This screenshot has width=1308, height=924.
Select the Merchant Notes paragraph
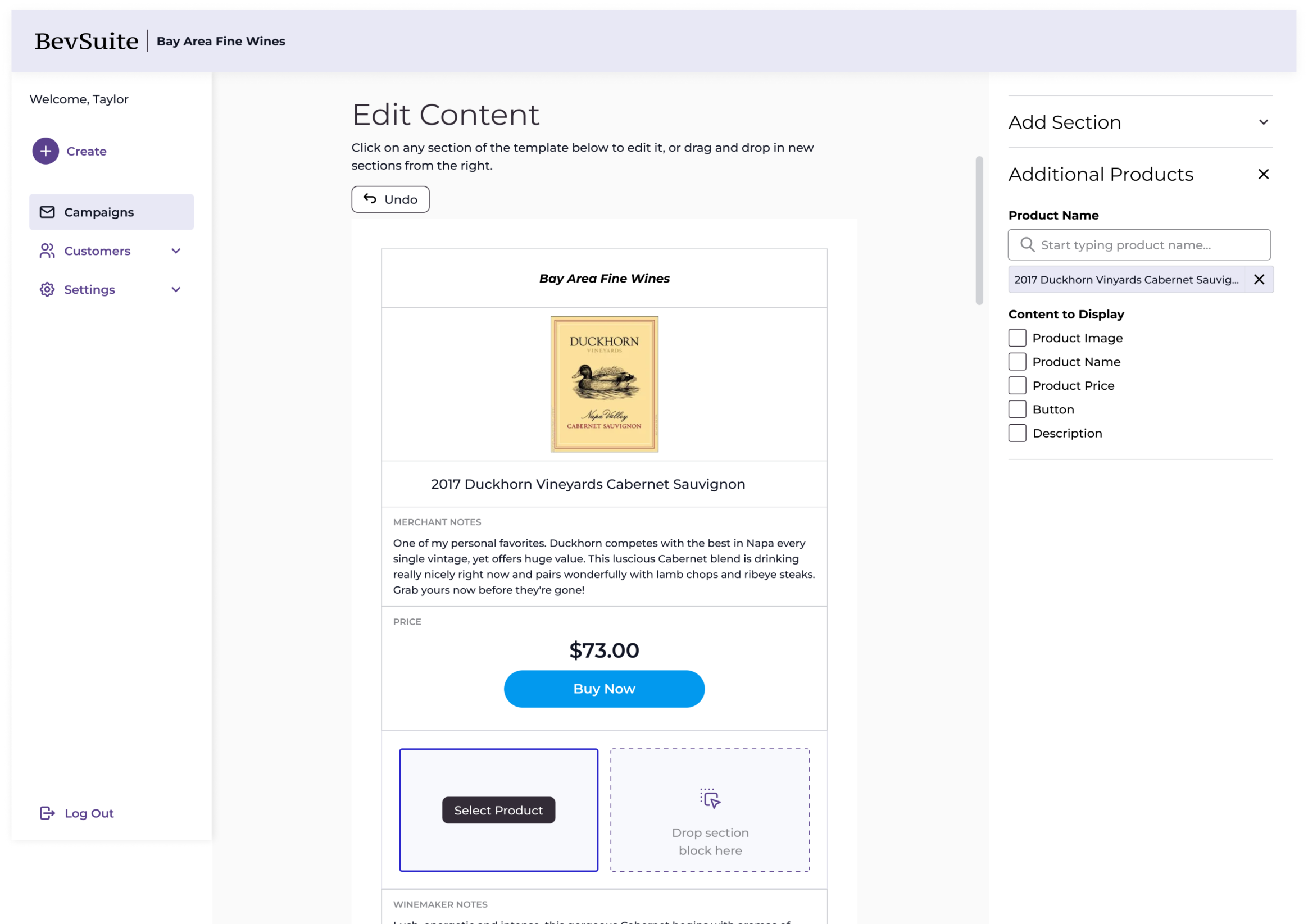coord(605,566)
